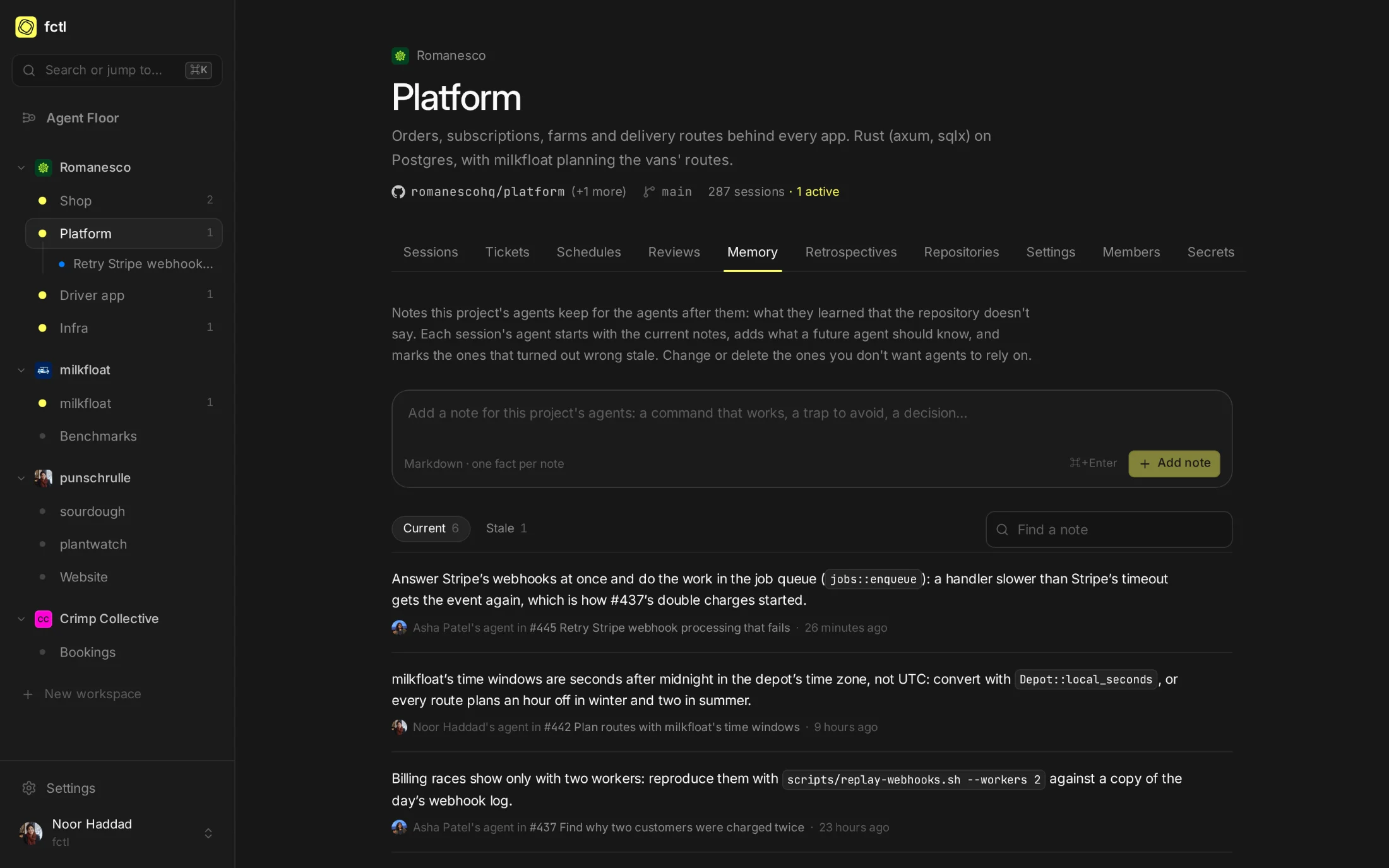Focus the Search or jump to field
Viewport: 1389px width, 868px height.
point(117,70)
